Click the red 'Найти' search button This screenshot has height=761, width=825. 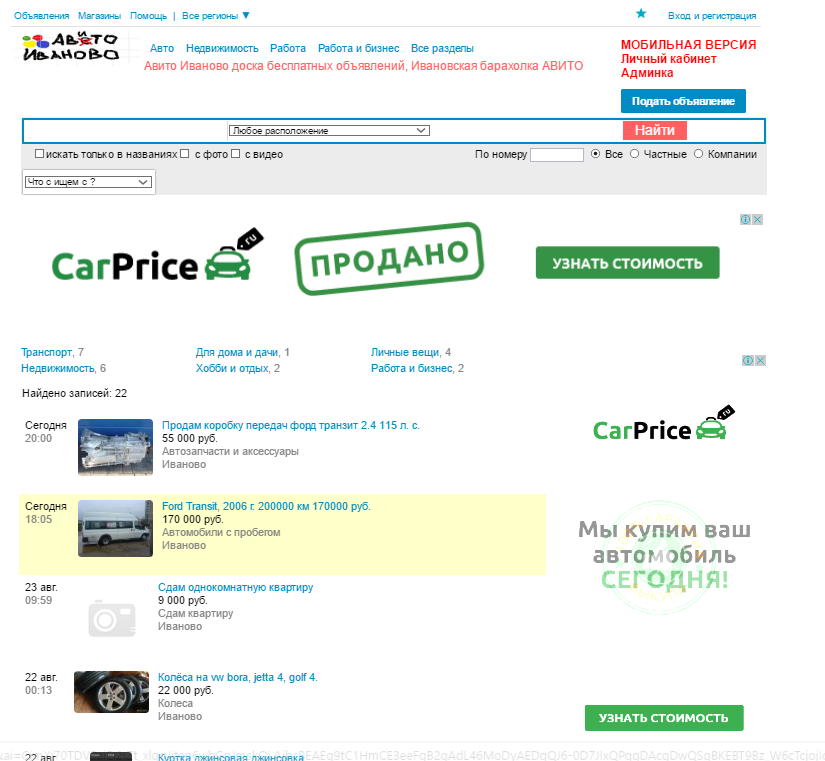[654, 130]
